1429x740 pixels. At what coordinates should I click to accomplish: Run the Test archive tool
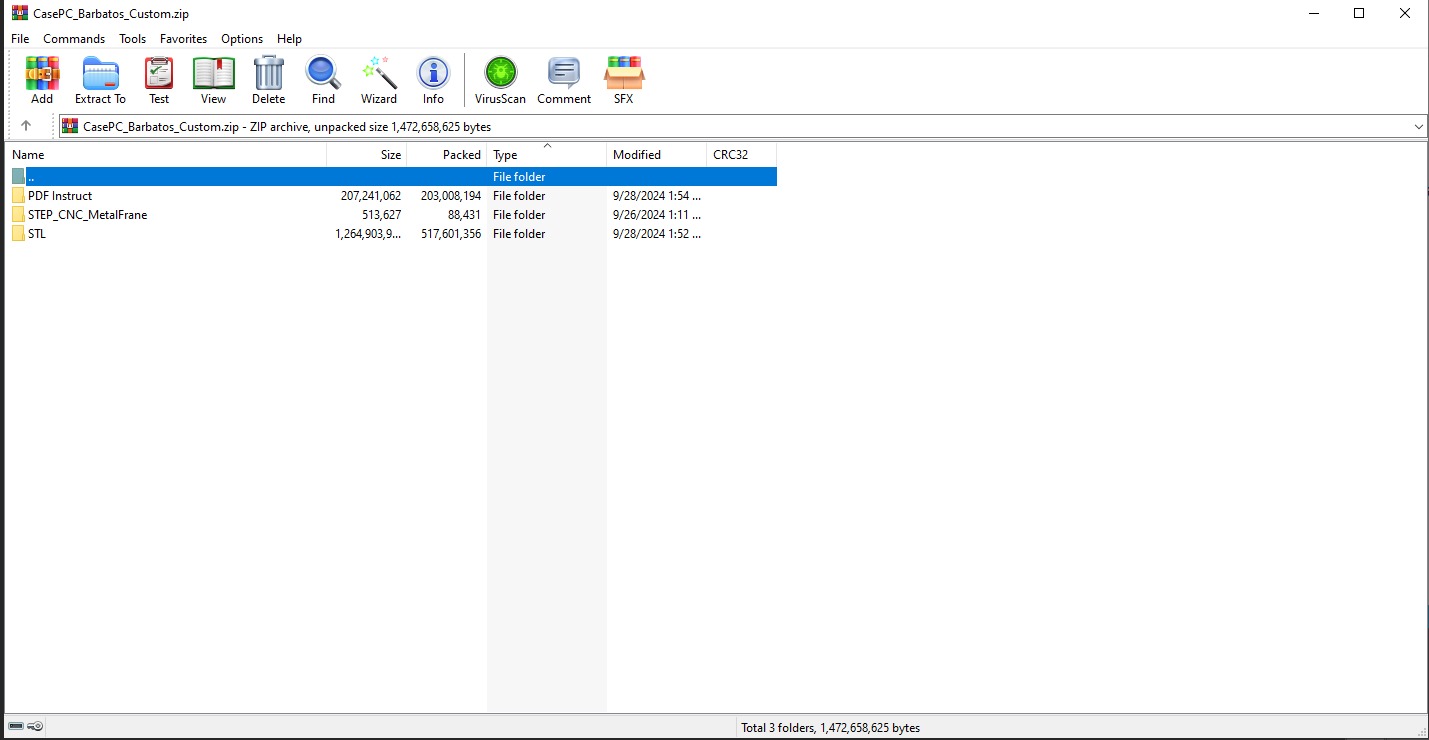(159, 80)
